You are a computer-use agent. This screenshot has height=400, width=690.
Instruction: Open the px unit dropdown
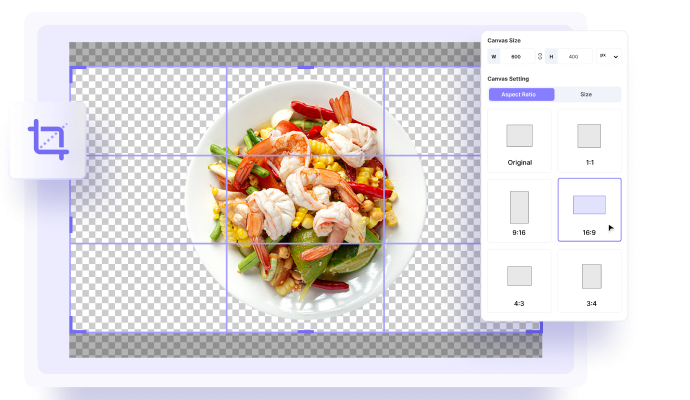tap(607, 57)
